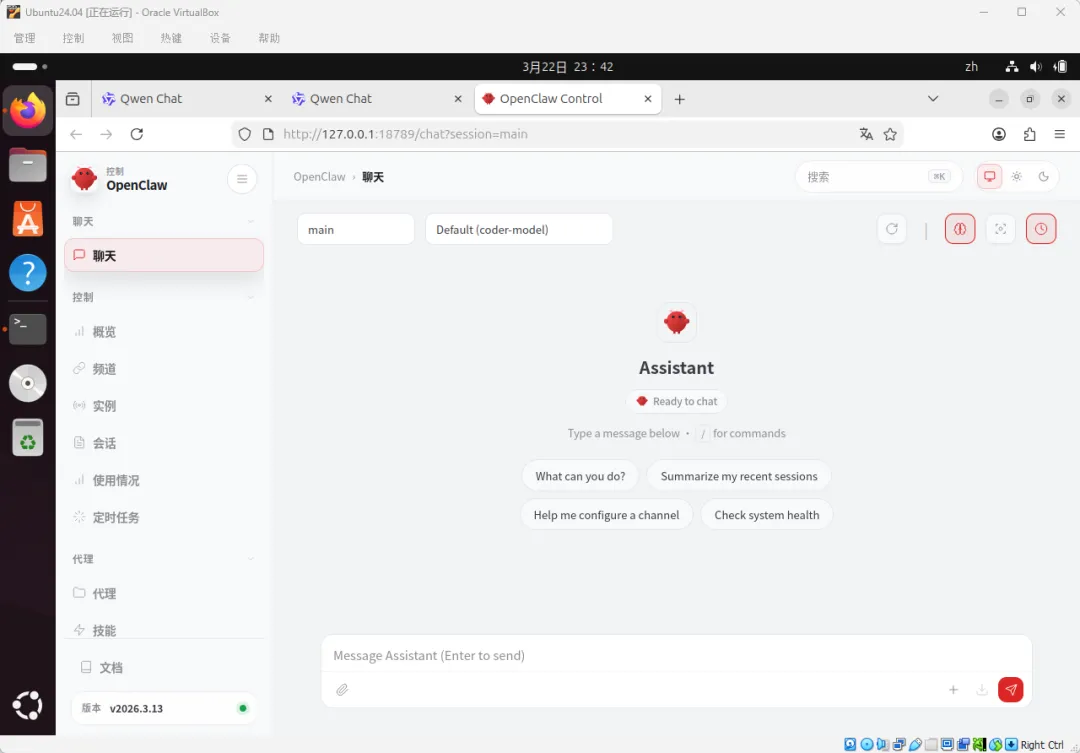Screen dimensions: 1080x753
Task: Open the 使用情况 usage page
Action: [164, 481]
